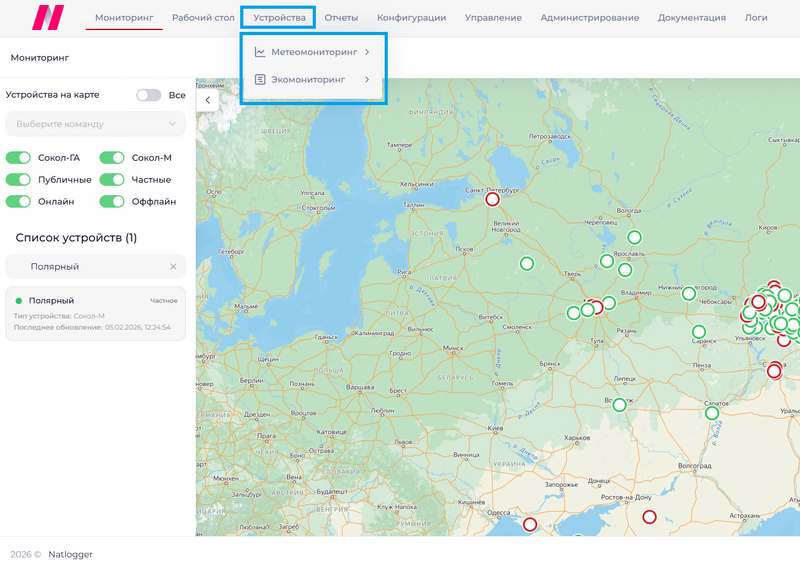800x568 pixels.
Task: Click the Natlogger footer link
Action: tap(70, 554)
